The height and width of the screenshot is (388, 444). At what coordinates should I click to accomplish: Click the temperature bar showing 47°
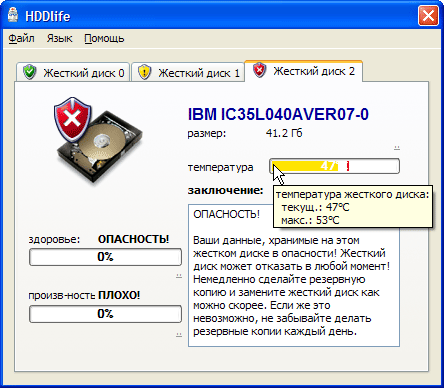tap(334, 166)
